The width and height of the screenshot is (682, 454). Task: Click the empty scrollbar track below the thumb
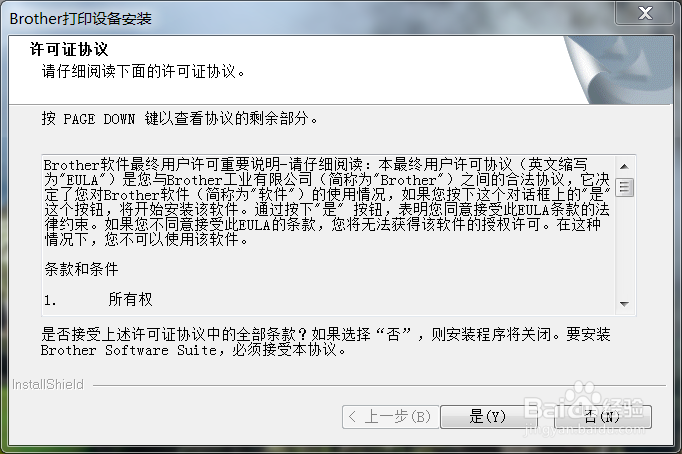click(x=625, y=246)
